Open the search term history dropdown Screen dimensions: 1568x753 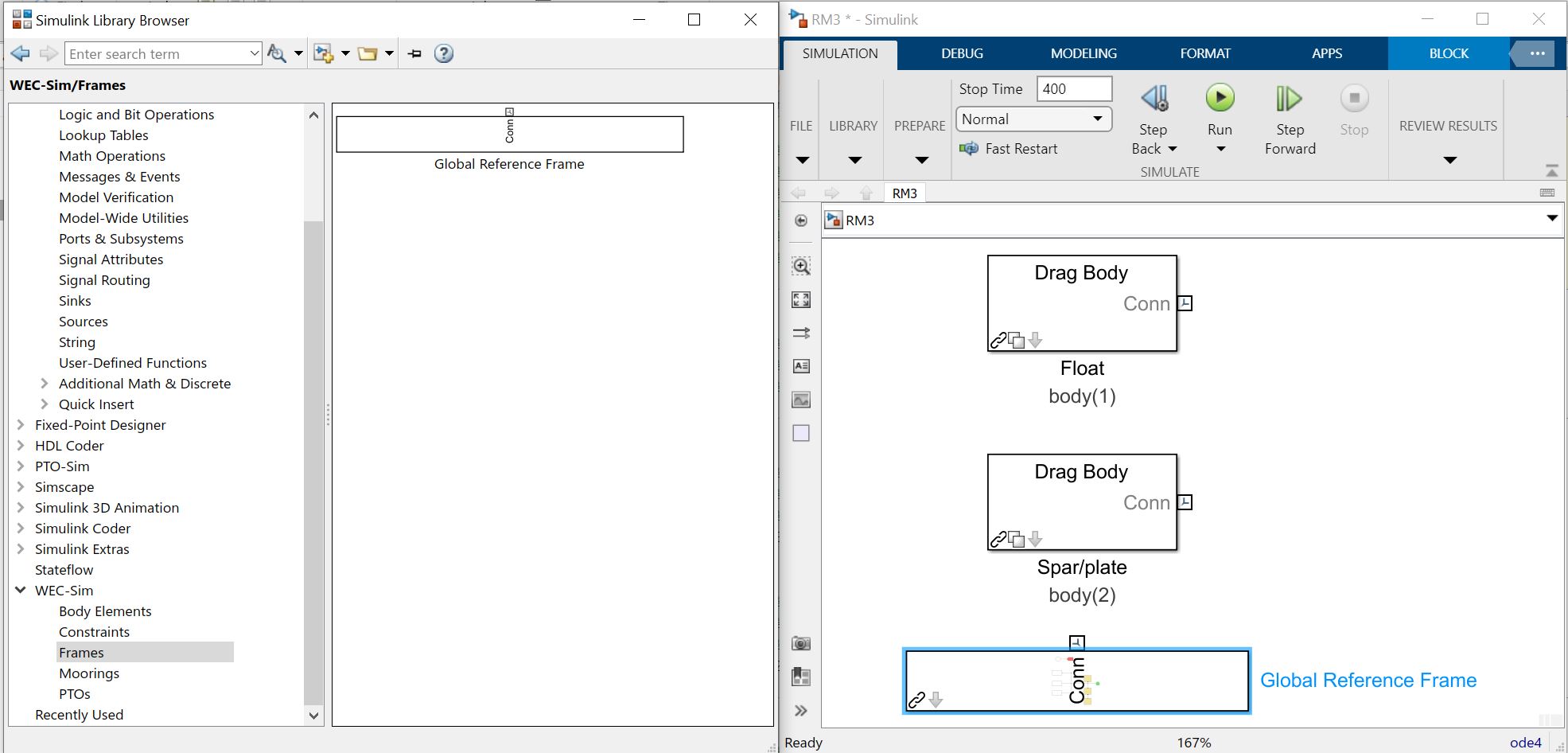pos(255,53)
